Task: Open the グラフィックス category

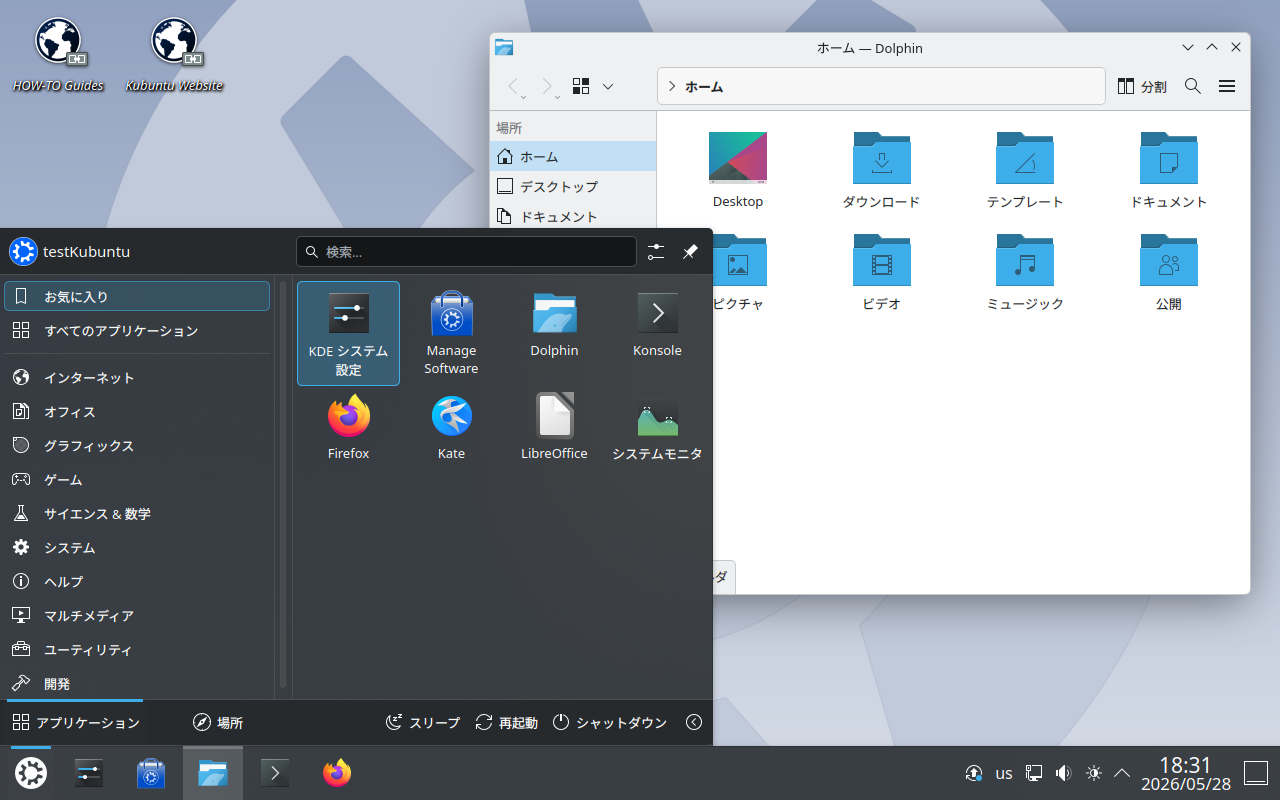Action: pyautogui.click(x=137, y=445)
